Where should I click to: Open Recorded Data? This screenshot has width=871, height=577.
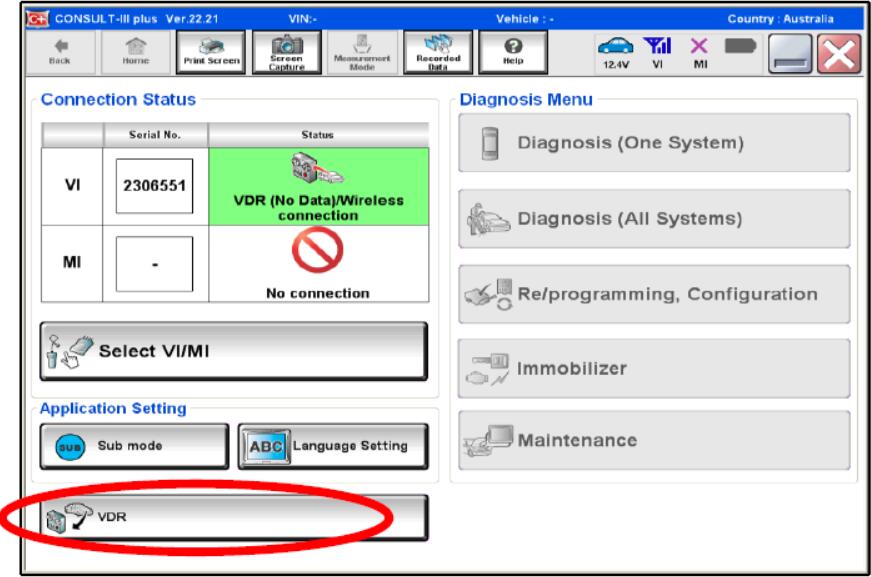(x=438, y=52)
